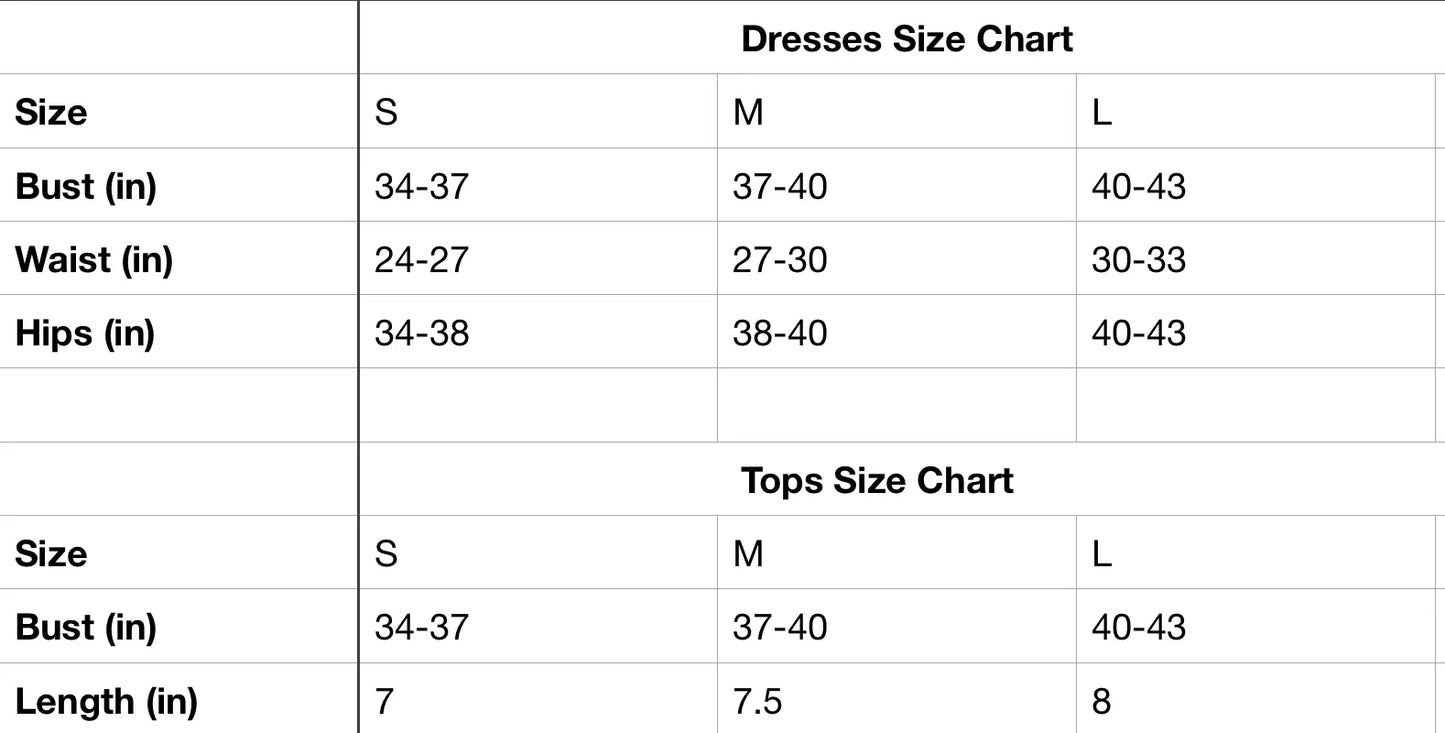Select the M size in Tops chart
Screen dimensions: 1445x733
click(x=748, y=554)
